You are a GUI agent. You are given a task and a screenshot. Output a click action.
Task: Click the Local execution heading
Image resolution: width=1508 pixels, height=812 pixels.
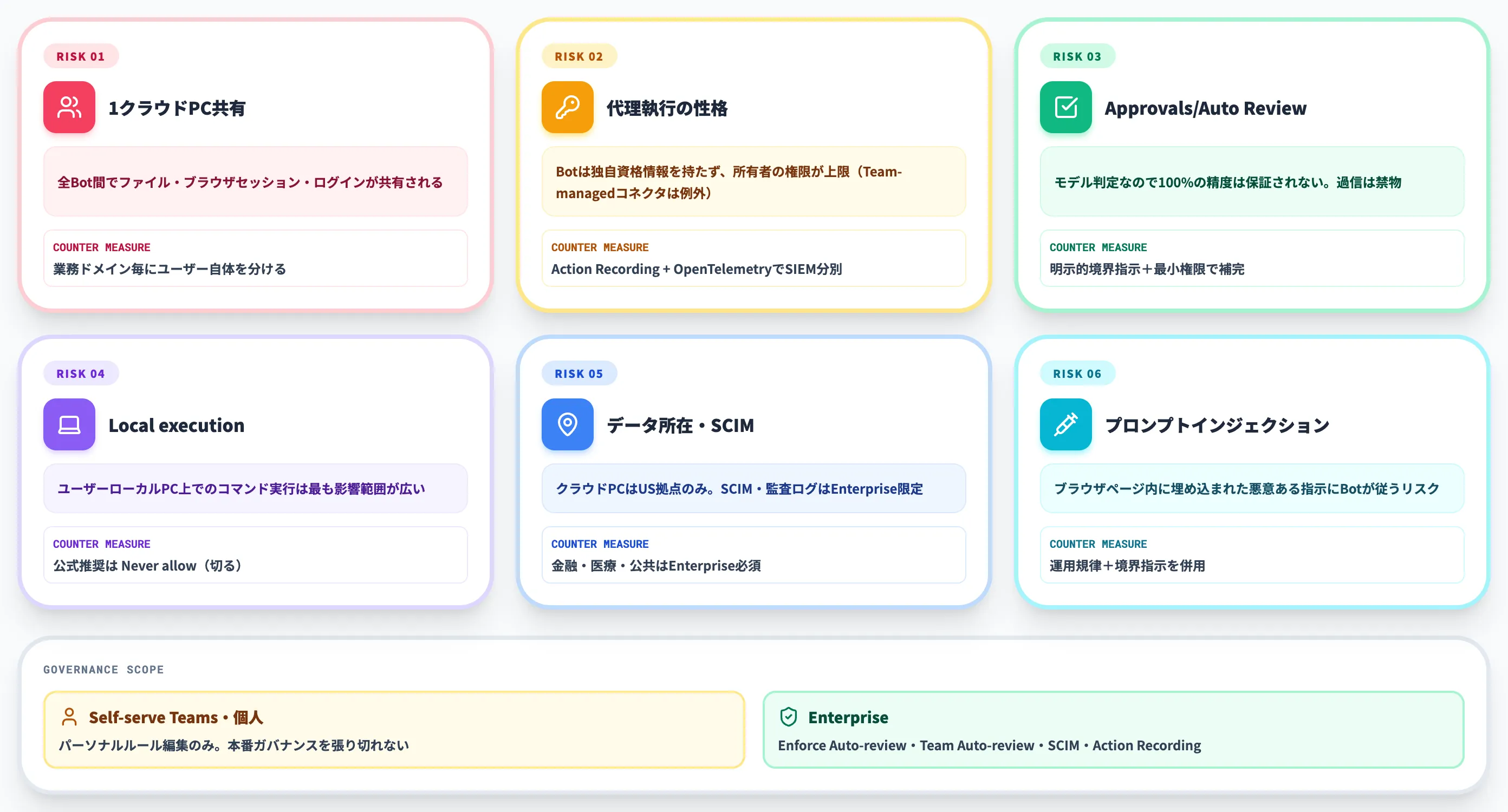(176, 425)
